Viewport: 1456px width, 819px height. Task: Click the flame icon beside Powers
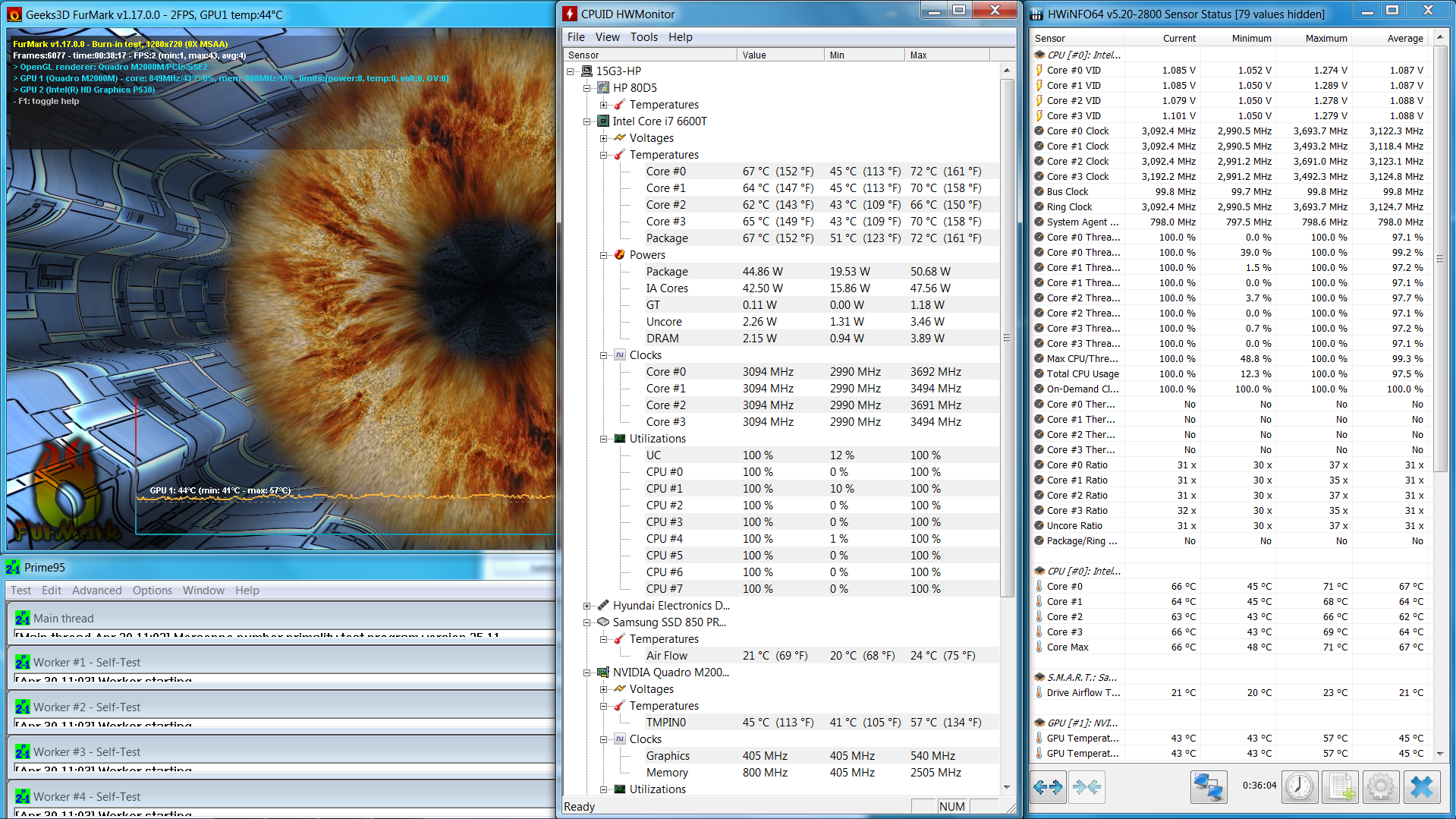click(x=620, y=254)
